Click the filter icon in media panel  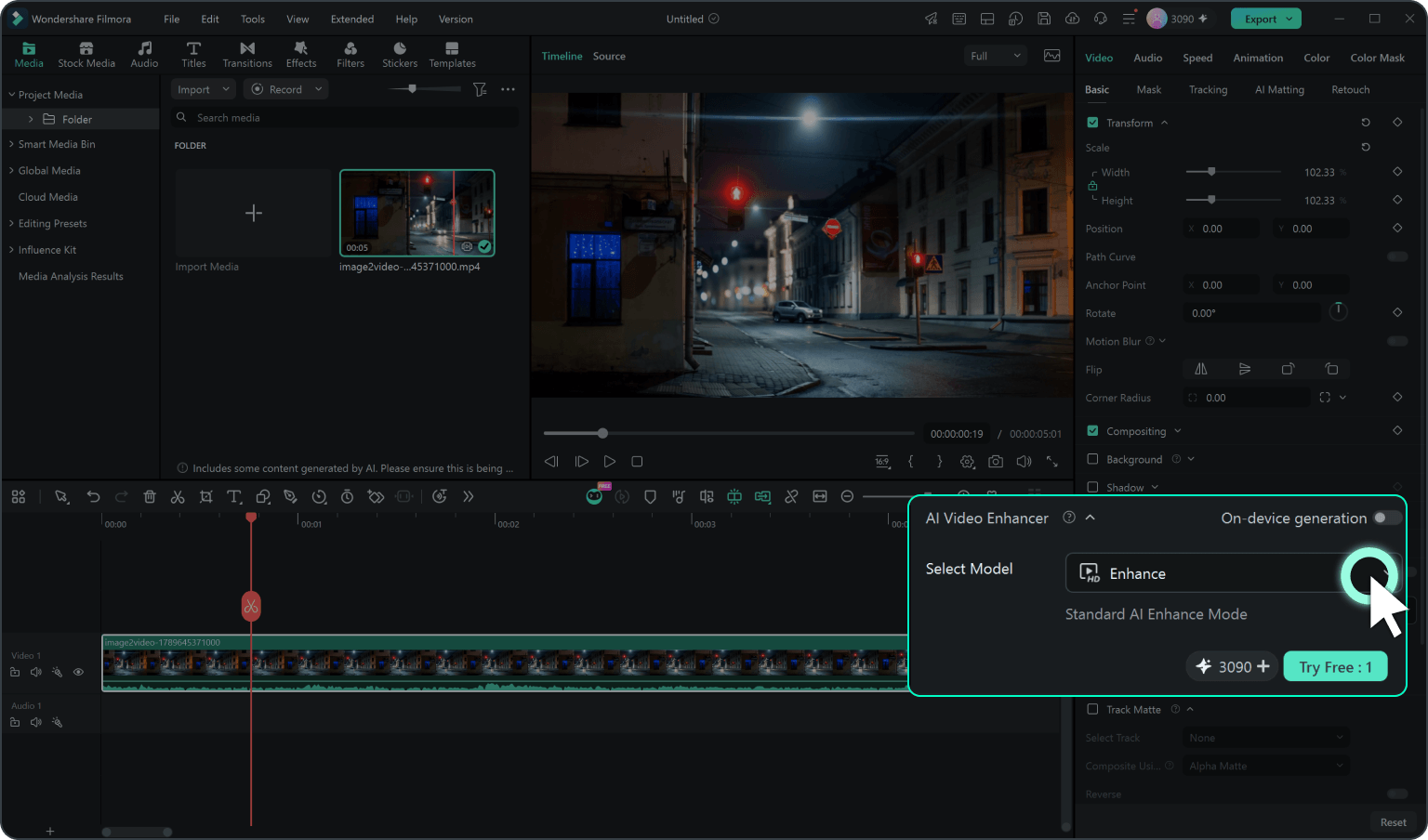coord(480,89)
